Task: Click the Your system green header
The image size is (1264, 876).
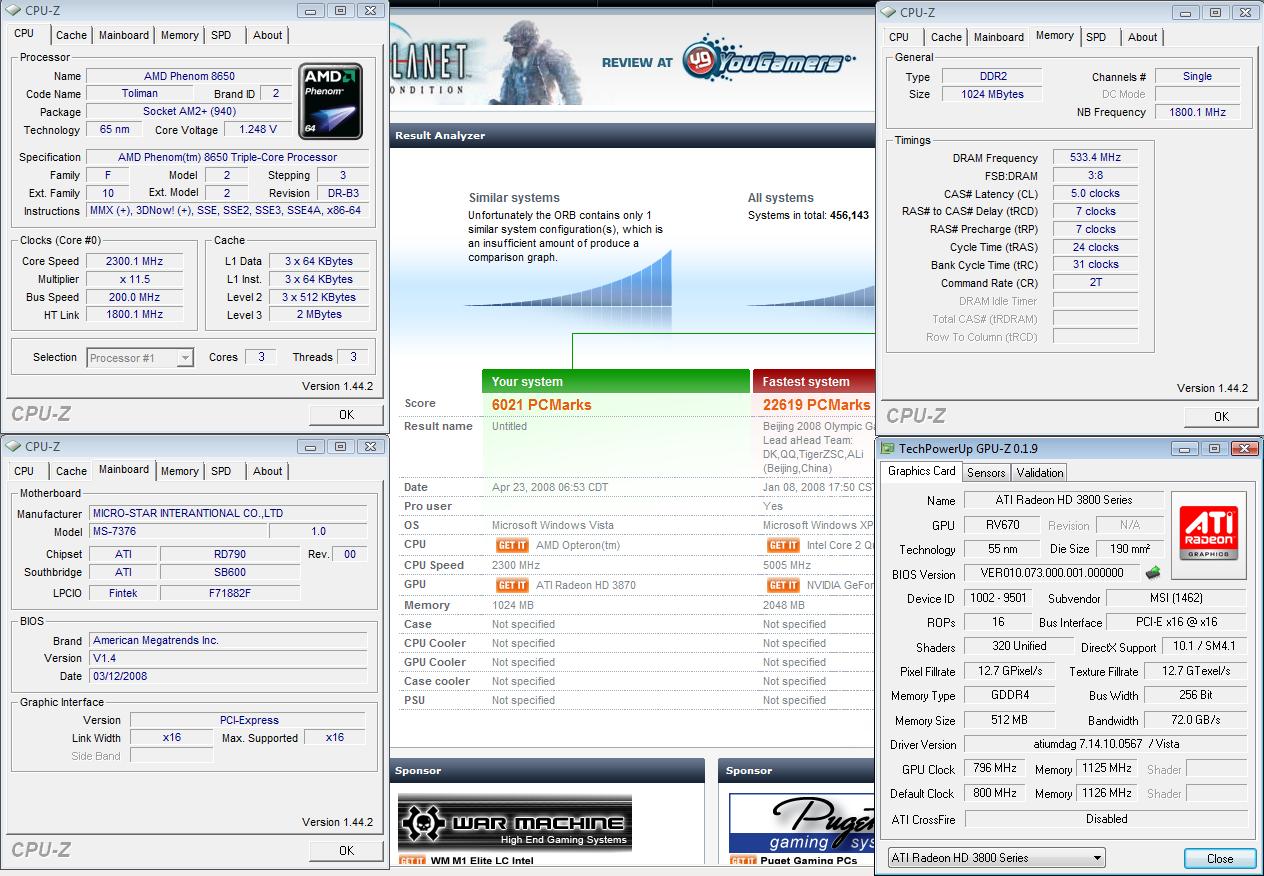Action: tap(616, 381)
